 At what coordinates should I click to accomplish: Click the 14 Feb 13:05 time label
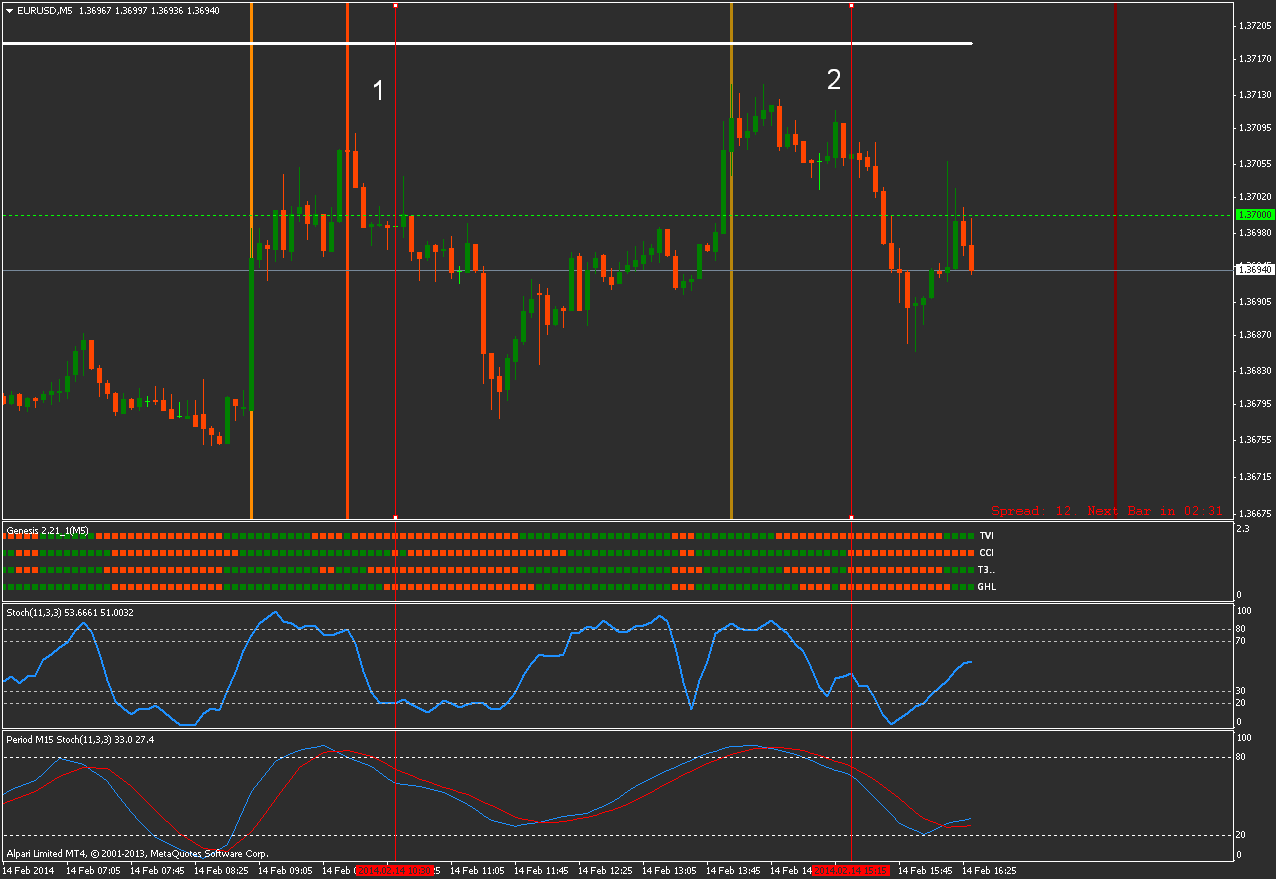[x=669, y=871]
